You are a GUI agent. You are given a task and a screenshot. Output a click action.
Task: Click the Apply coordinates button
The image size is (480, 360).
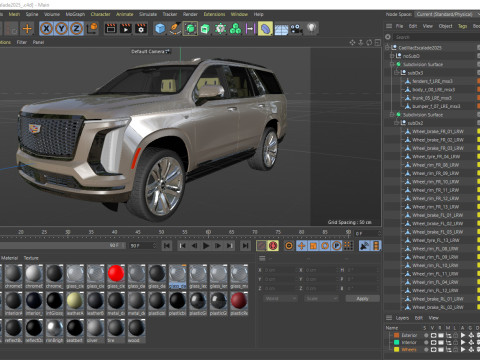(x=363, y=299)
